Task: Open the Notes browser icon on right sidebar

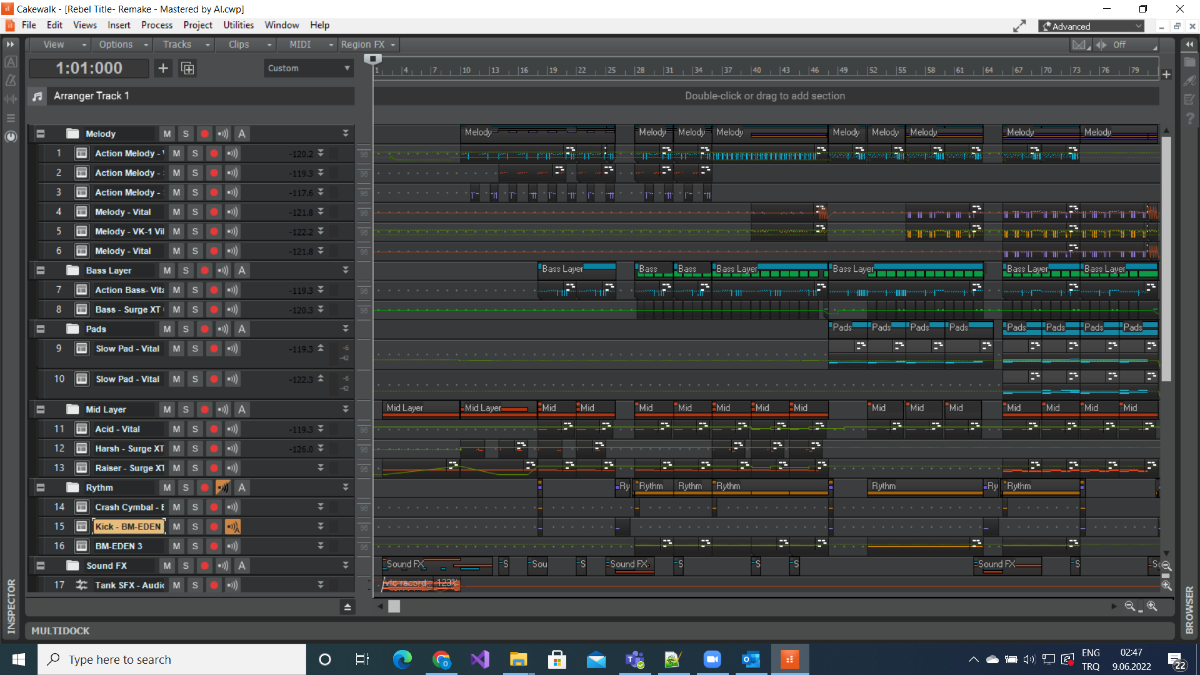Action: click(x=1189, y=99)
